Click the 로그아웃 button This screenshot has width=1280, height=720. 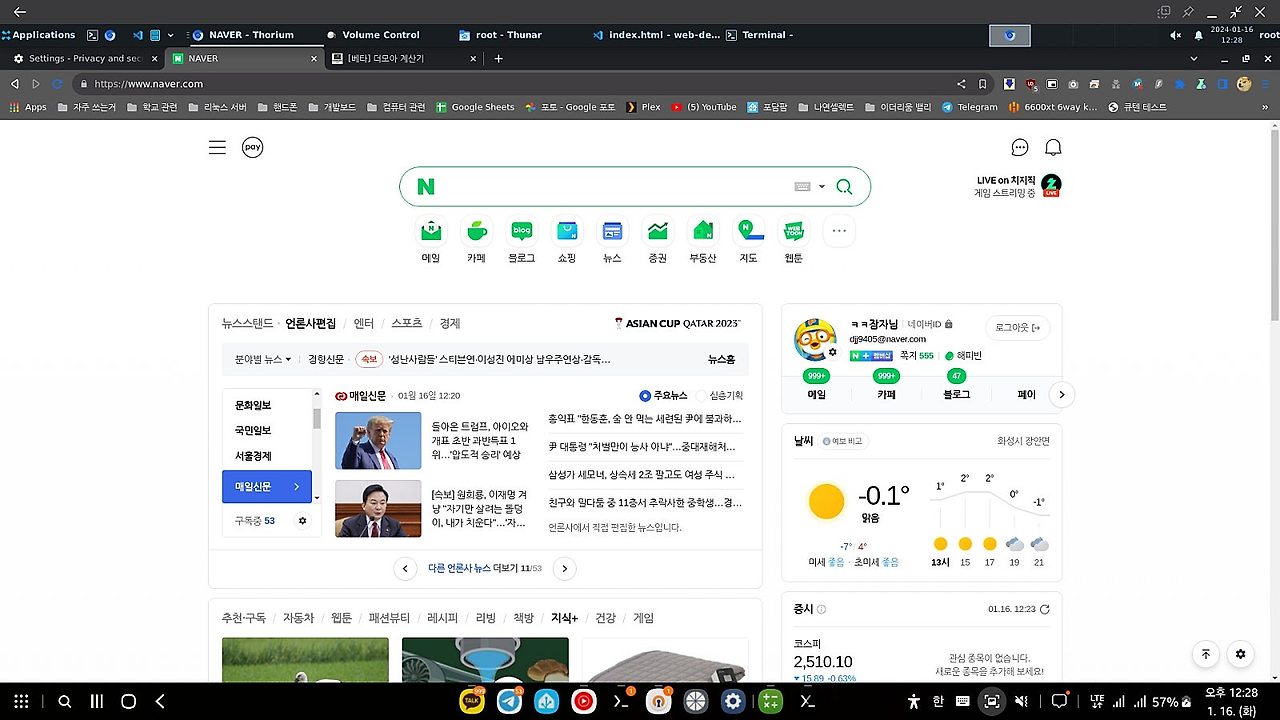1018,327
